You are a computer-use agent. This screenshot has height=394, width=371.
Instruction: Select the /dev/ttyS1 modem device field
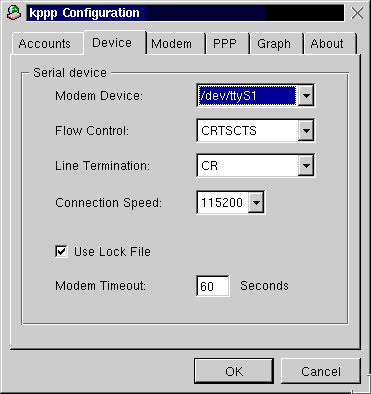click(x=247, y=96)
